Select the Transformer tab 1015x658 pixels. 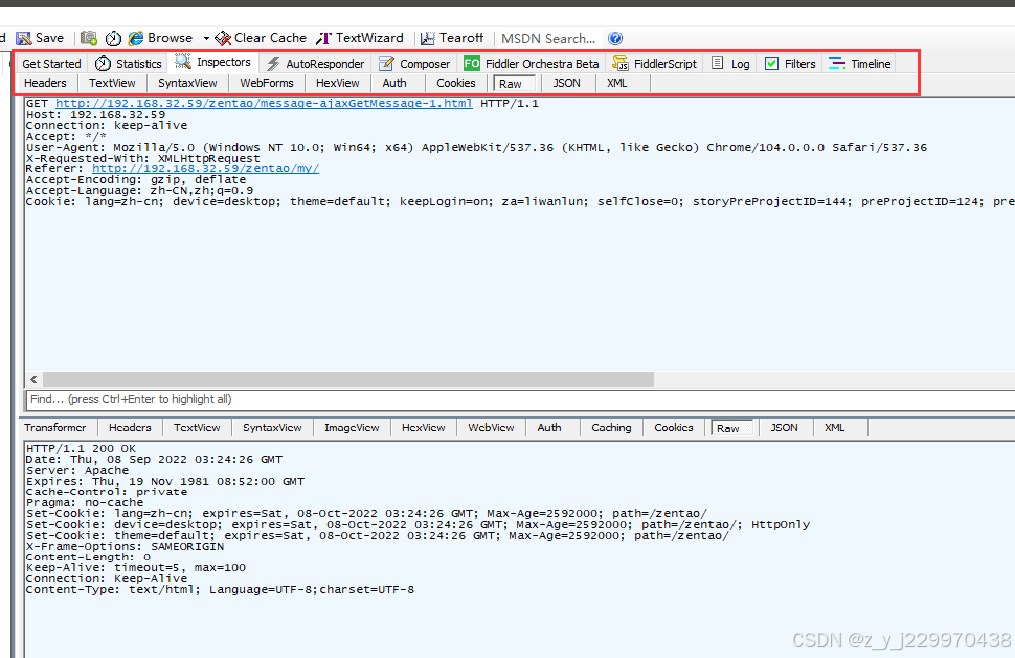(x=56, y=427)
